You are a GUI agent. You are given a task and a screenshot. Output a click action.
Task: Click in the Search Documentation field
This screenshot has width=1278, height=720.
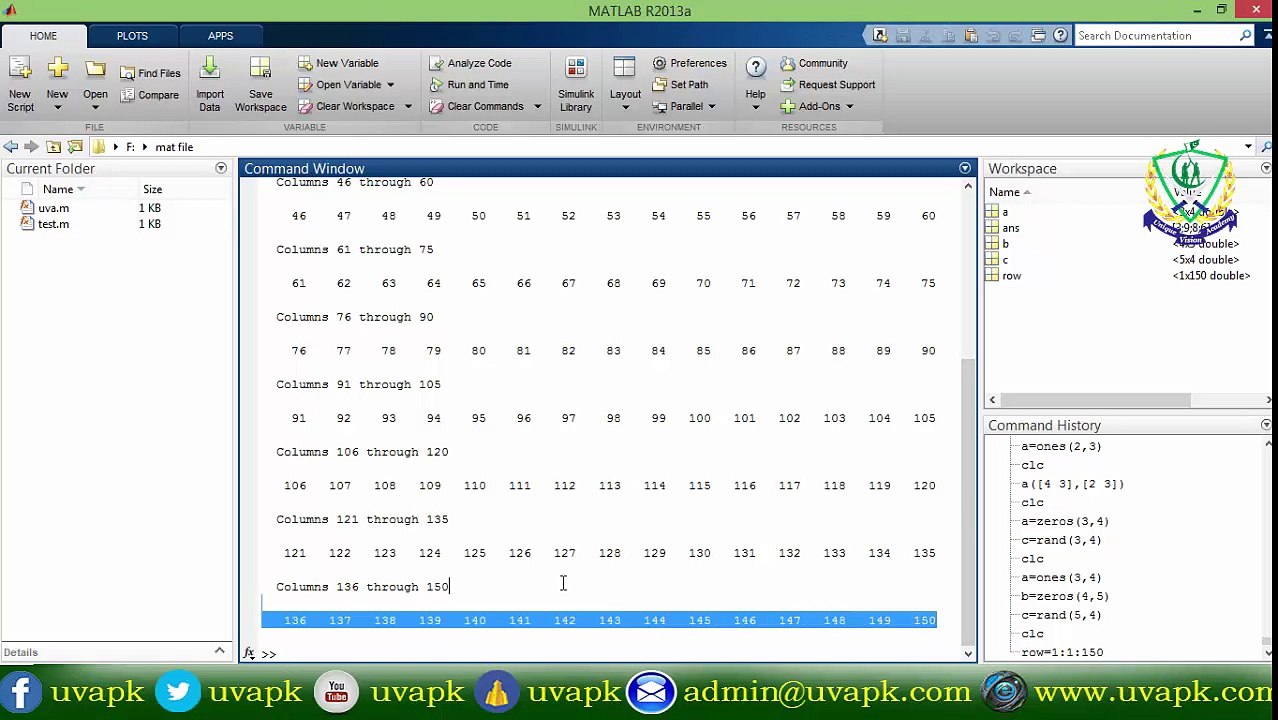tap(1156, 36)
